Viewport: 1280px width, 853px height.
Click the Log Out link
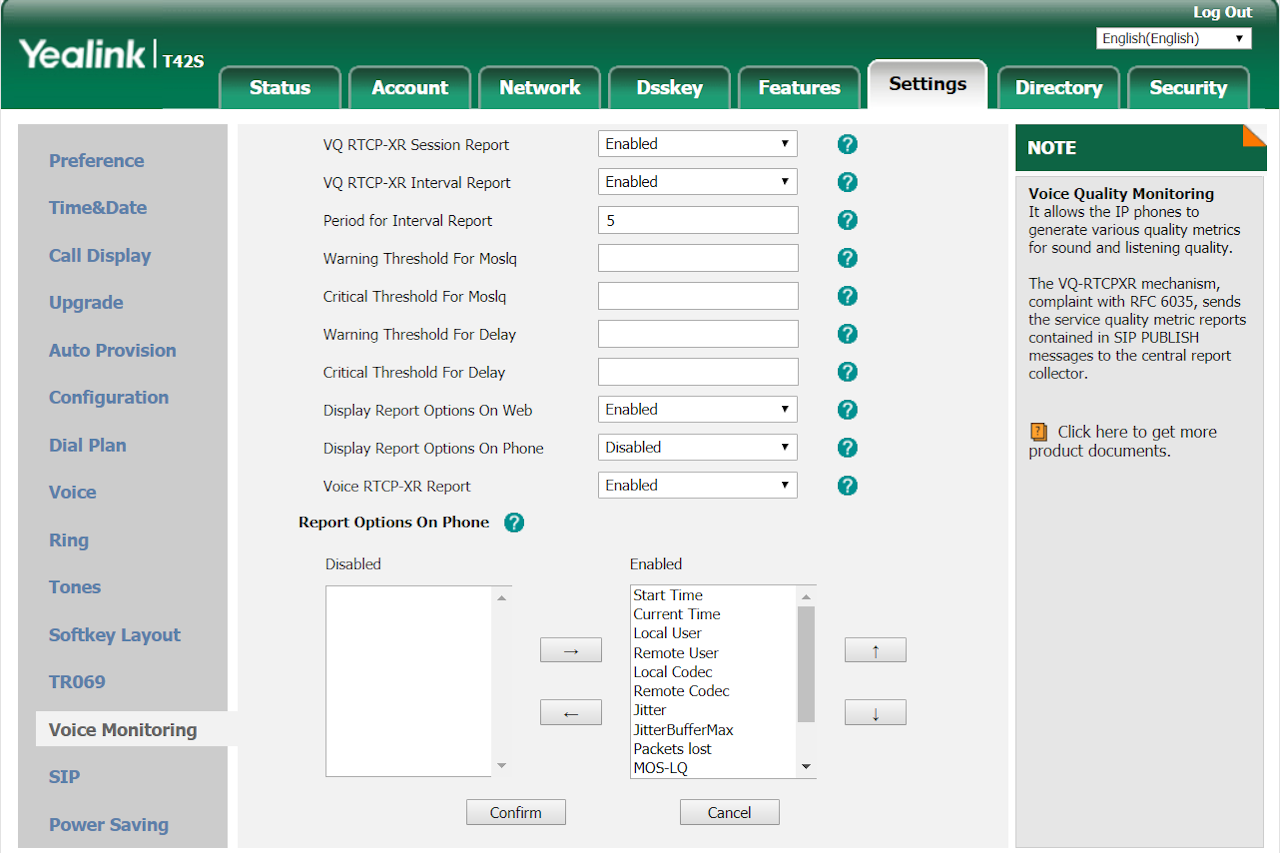[x=1222, y=12]
